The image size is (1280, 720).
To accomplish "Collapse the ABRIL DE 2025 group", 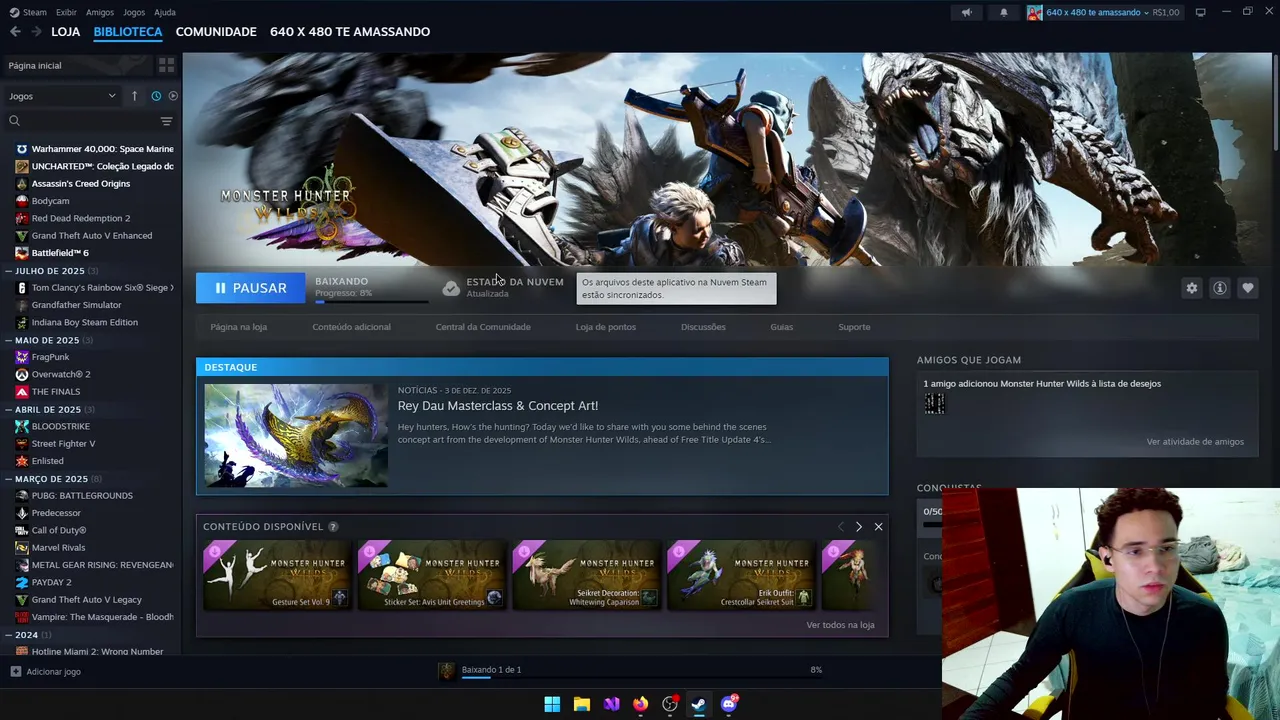I will tap(9, 409).
